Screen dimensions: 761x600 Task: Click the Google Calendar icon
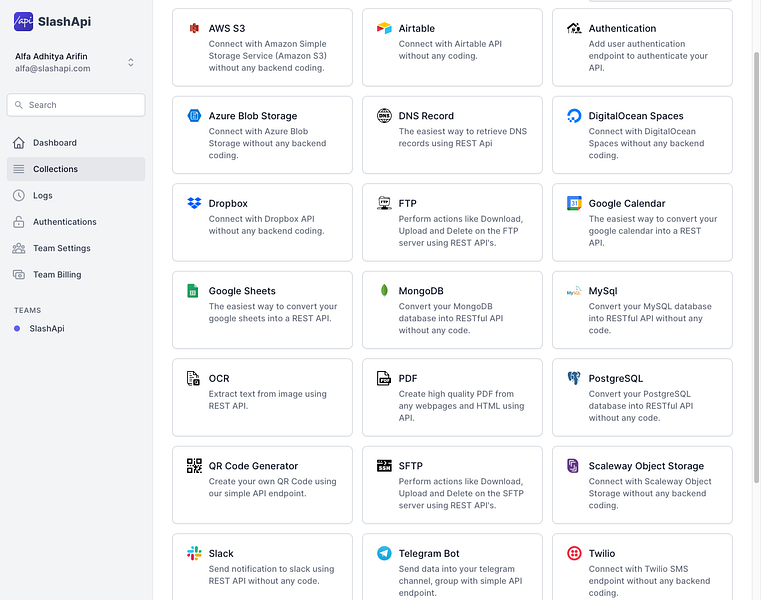tap(574, 203)
